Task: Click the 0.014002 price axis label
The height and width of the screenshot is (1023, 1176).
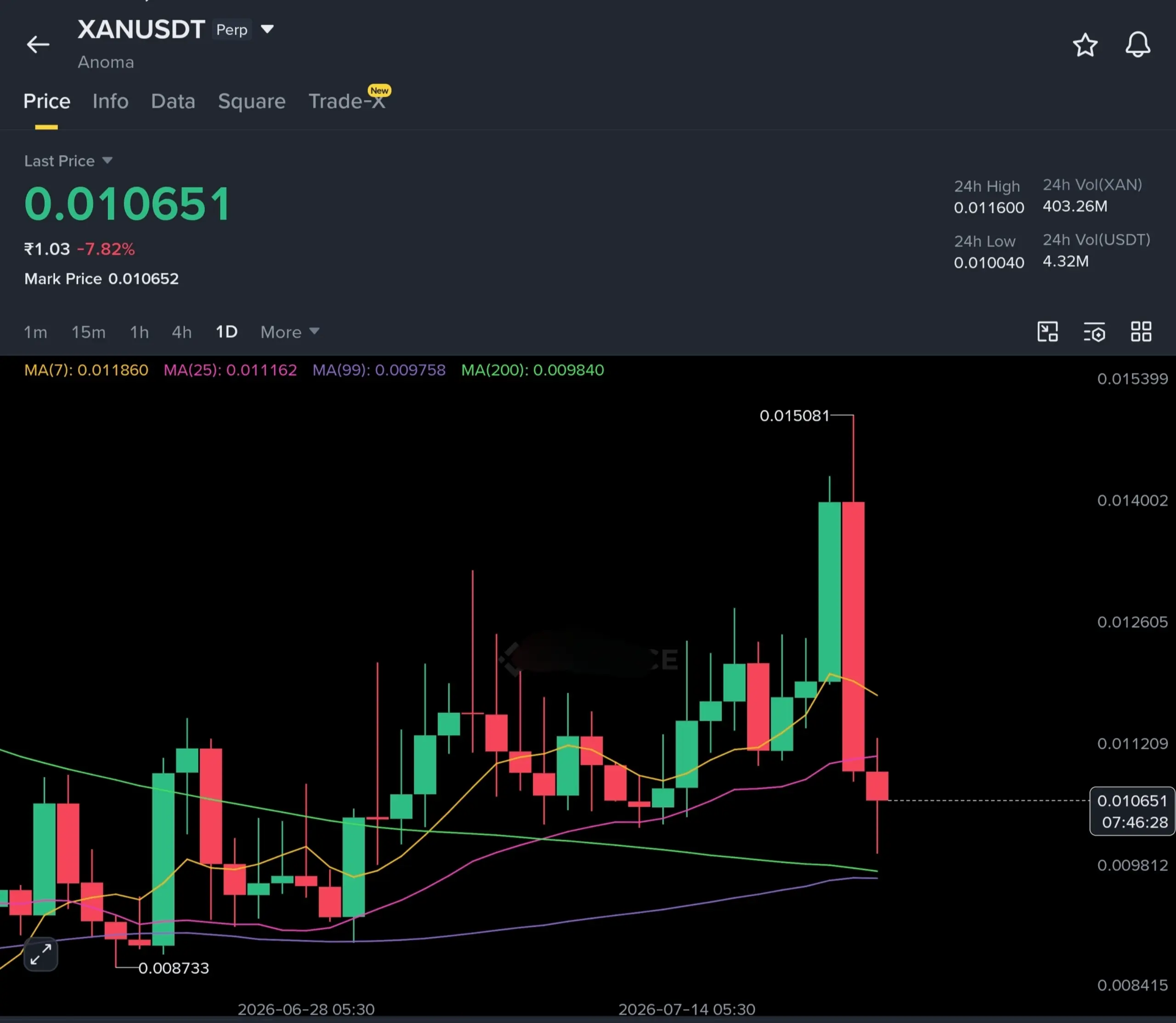Action: pos(1132,500)
